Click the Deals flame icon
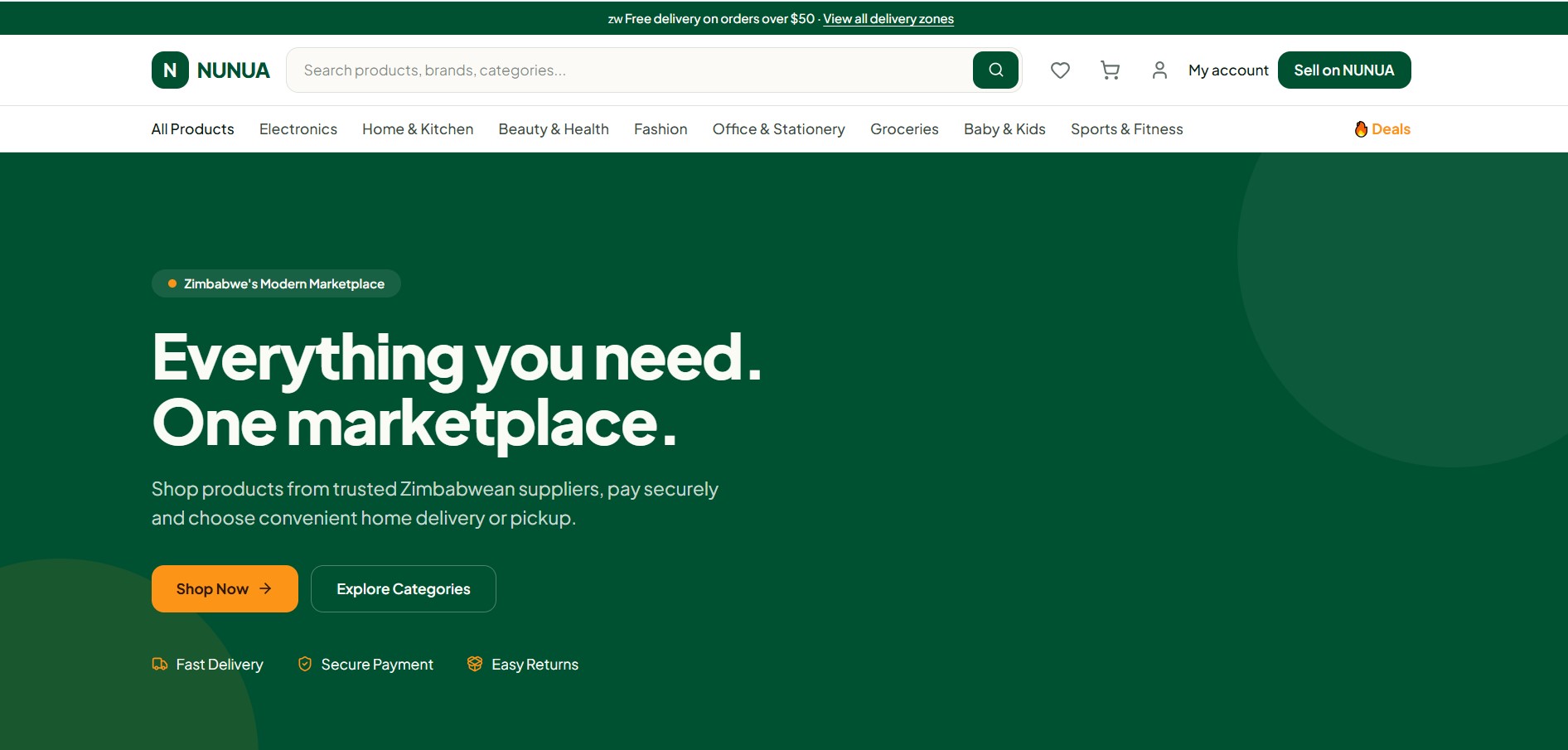 click(x=1361, y=129)
